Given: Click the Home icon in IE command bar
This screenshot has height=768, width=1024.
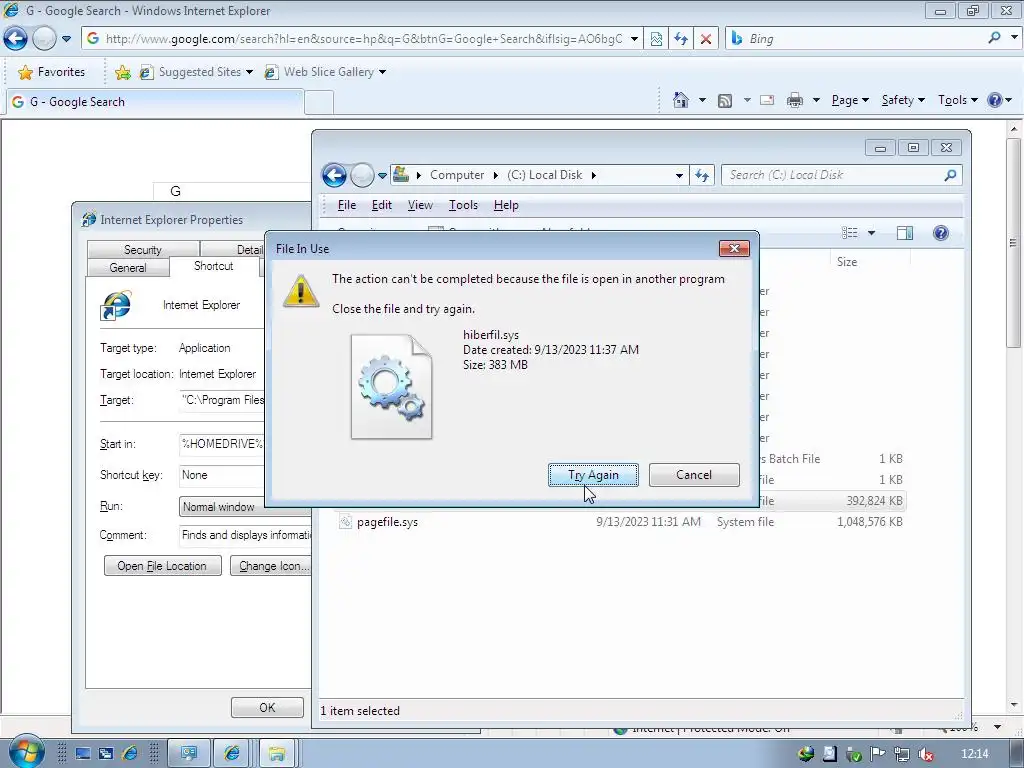Looking at the screenshot, I should pyautogui.click(x=680, y=100).
